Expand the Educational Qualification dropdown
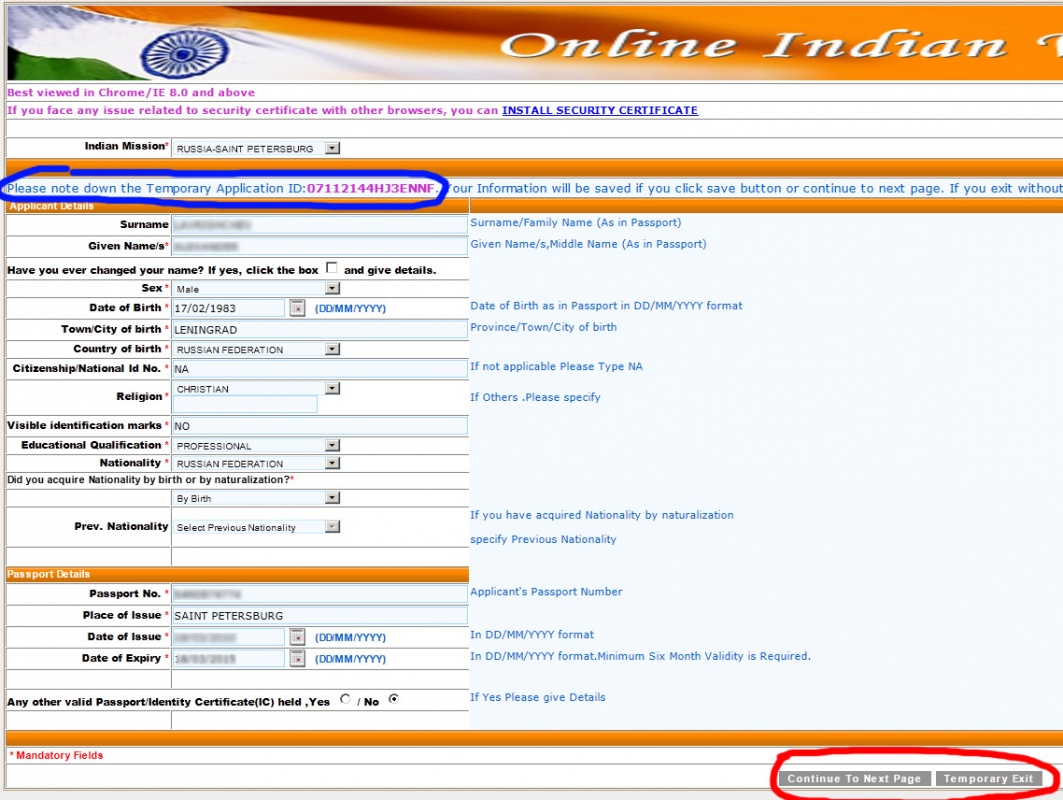The image size is (1063, 800). (x=332, y=446)
